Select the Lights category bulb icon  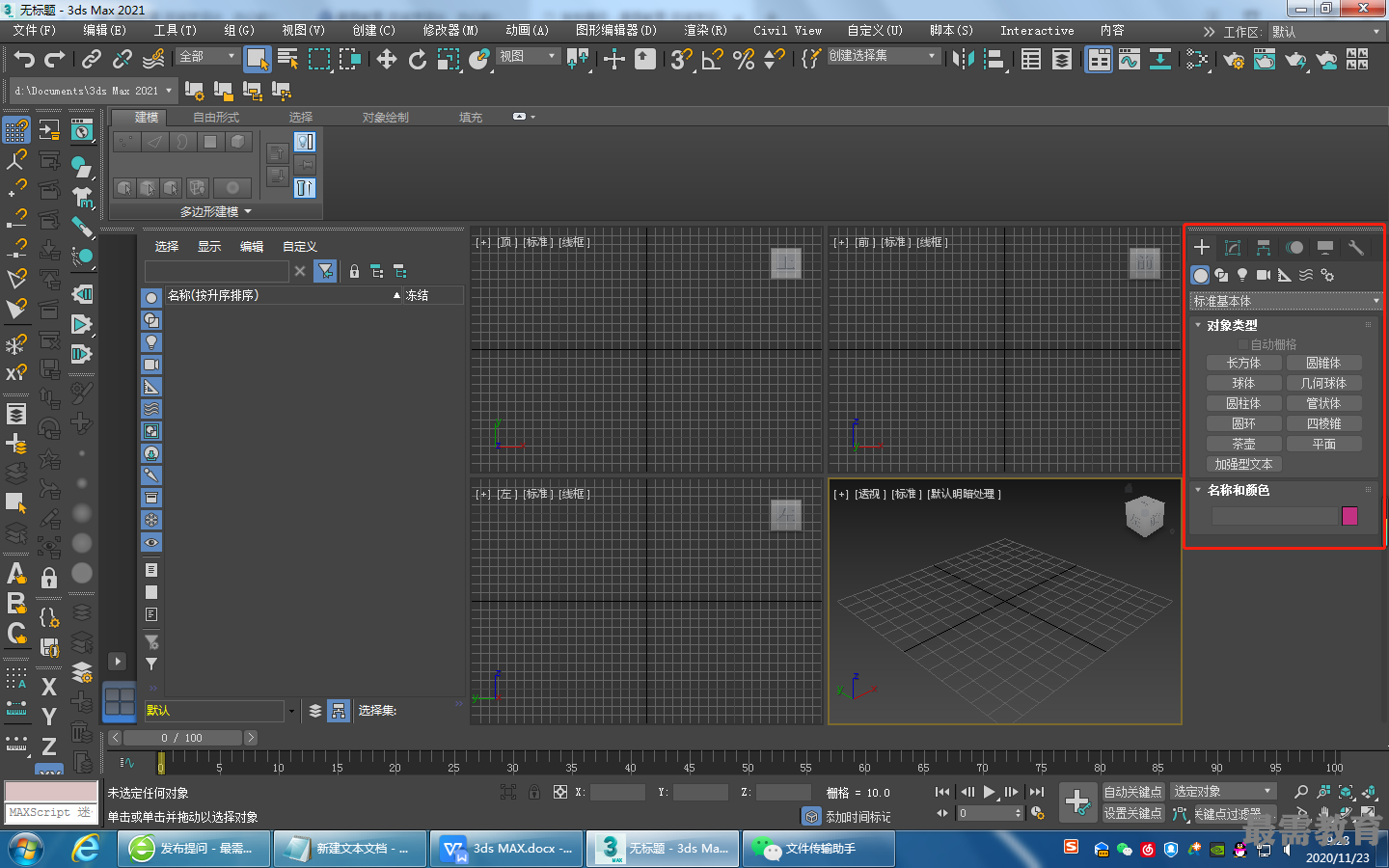tap(1242, 275)
